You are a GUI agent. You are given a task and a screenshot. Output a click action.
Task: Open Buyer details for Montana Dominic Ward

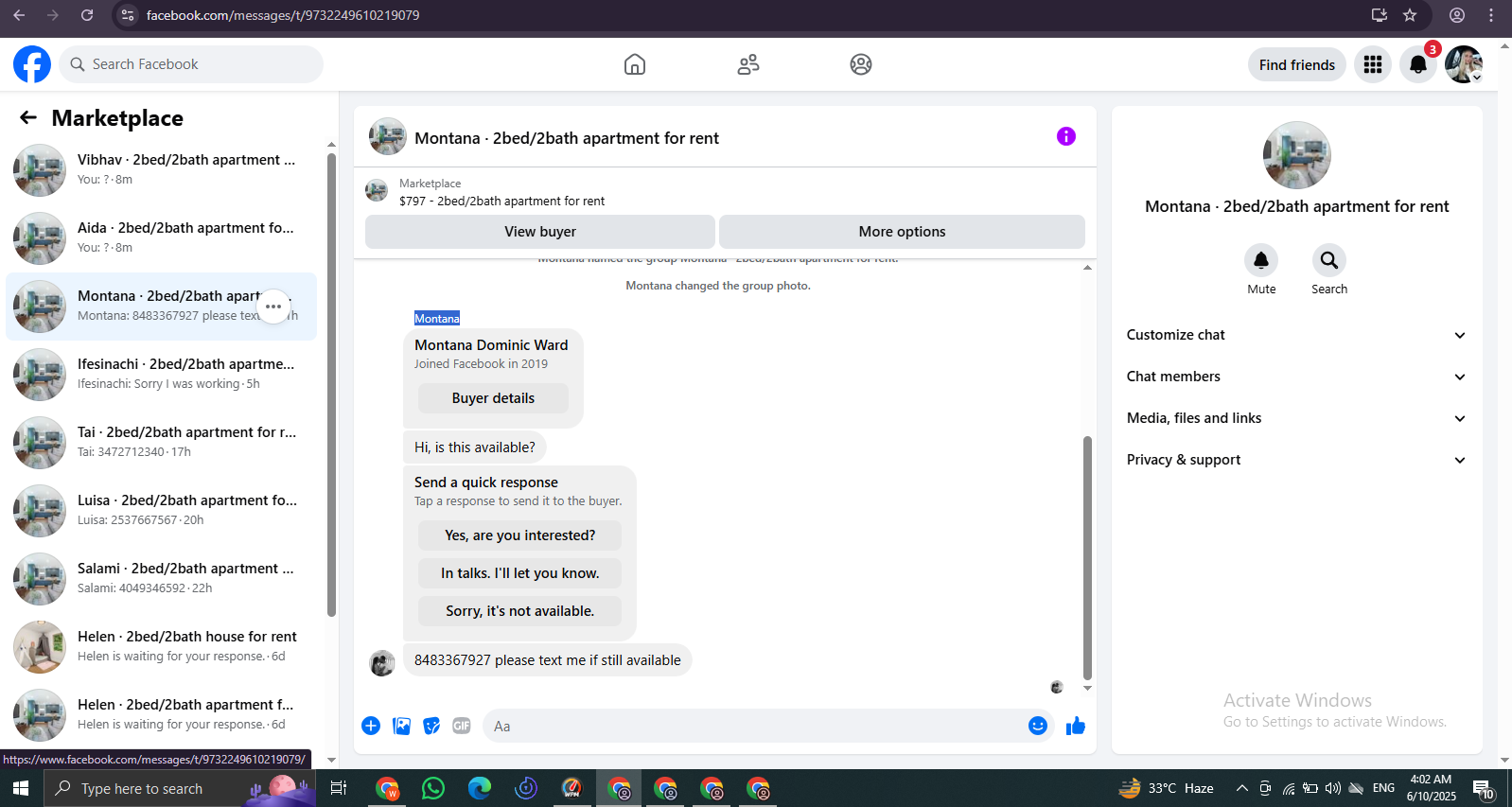tap(493, 398)
